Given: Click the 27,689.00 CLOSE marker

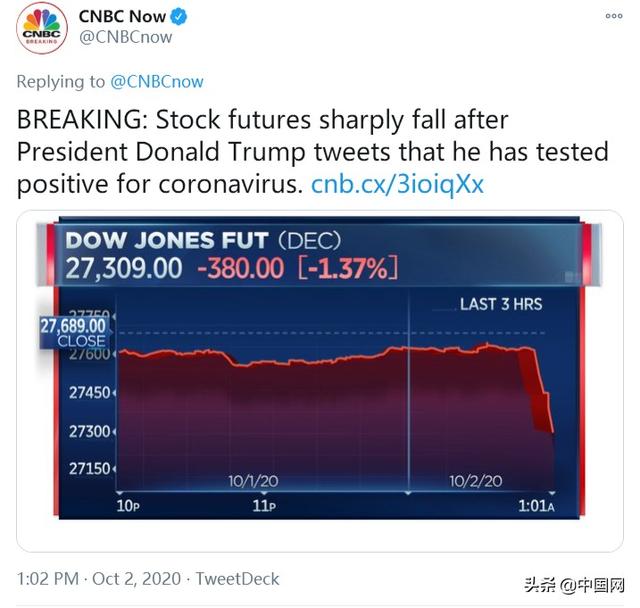Looking at the screenshot, I should pyautogui.click(x=73, y=332).
